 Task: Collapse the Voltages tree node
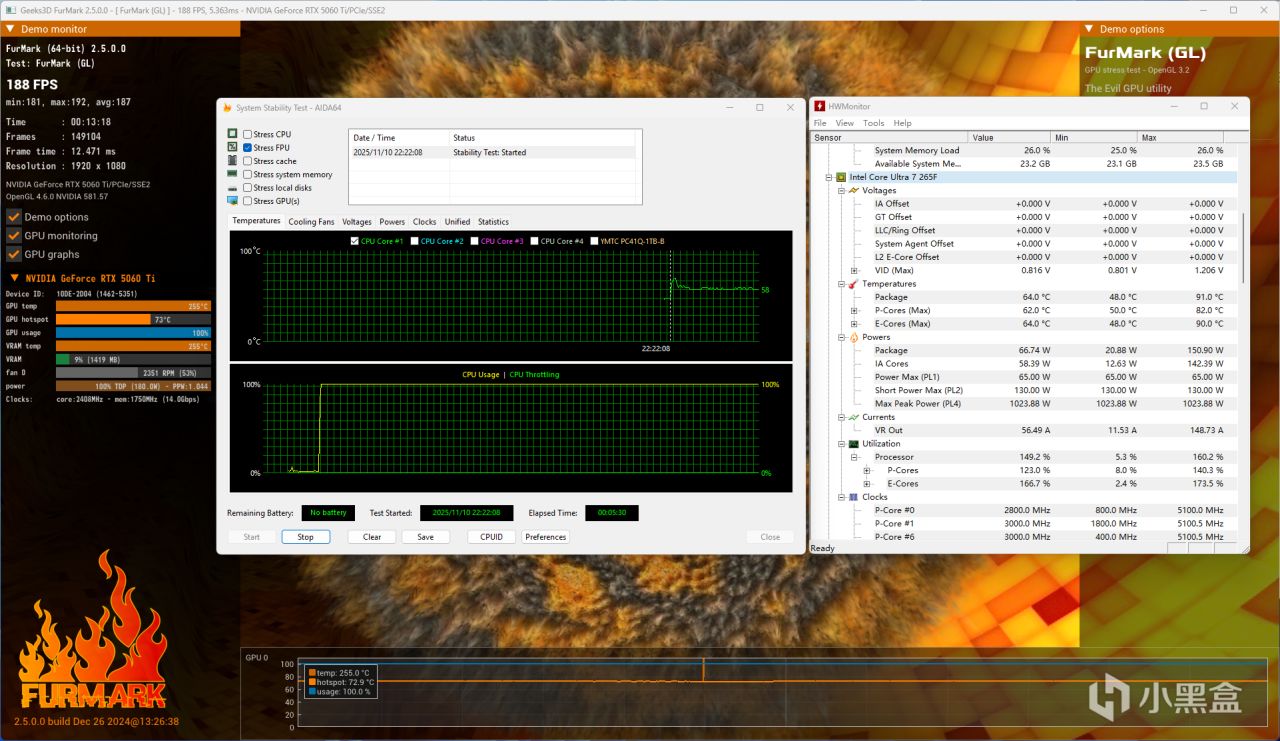click(841, 190)
